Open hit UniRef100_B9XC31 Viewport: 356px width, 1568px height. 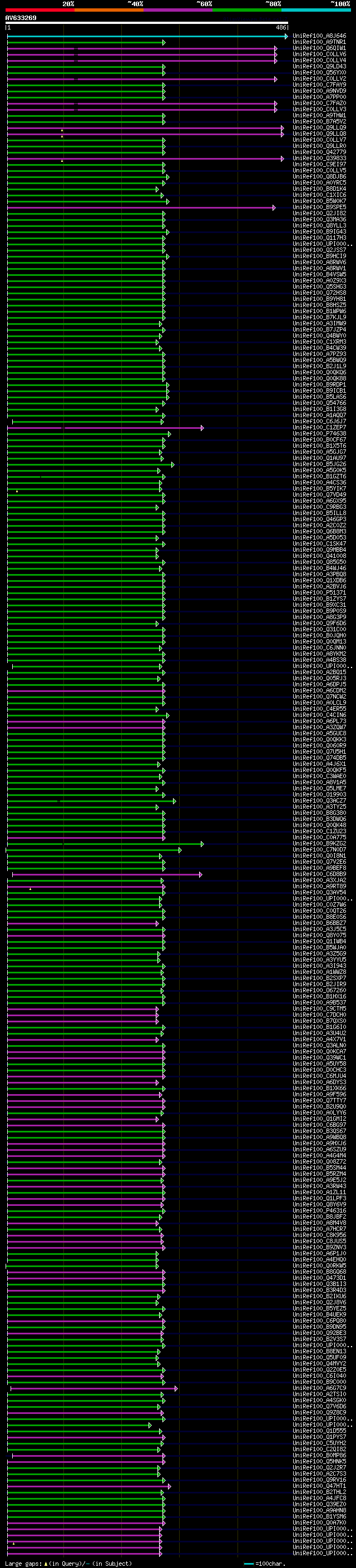point(319,605)
